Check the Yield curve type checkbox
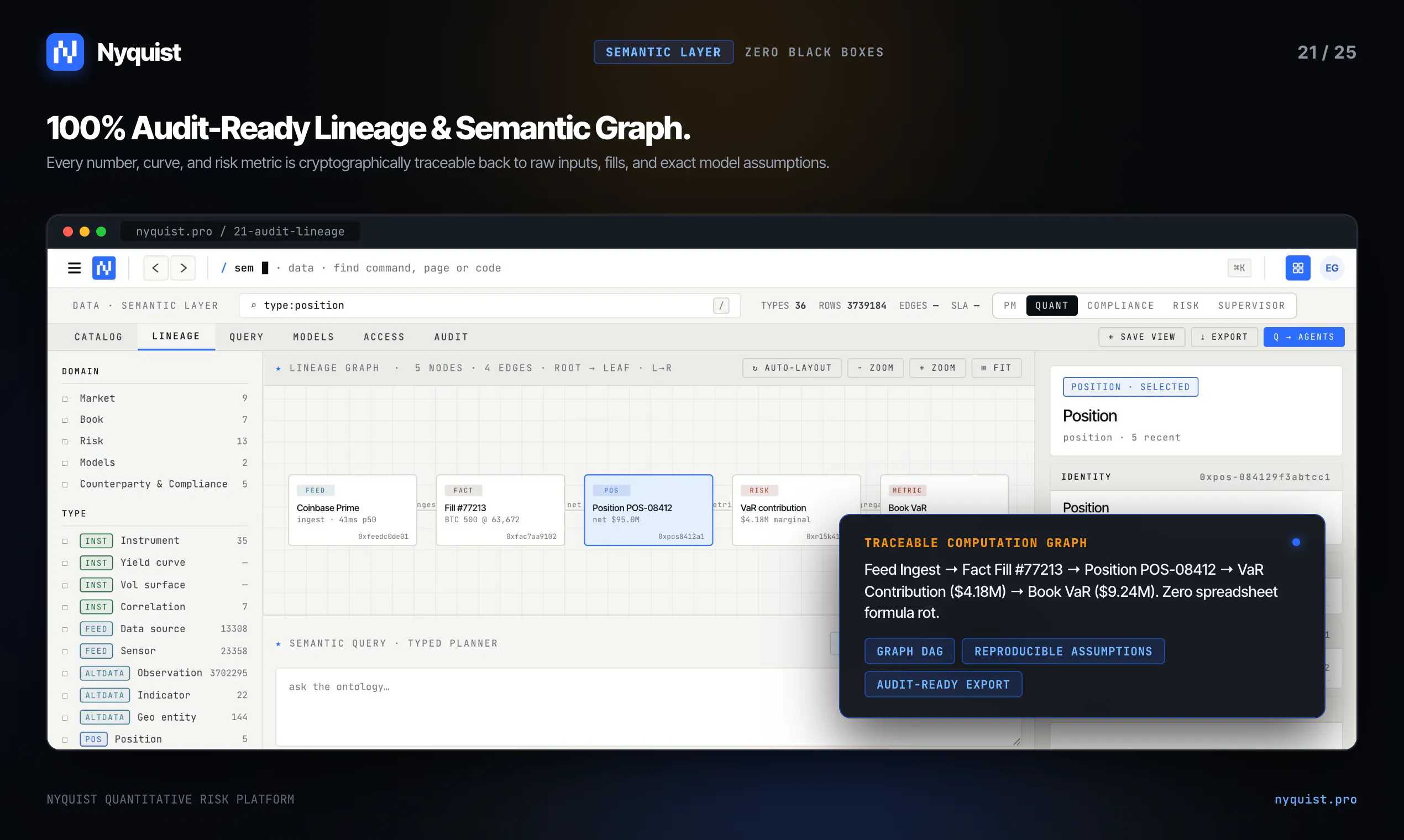Image resolution: width=1404 pixels, height=840 pixels. click(x=65, y=563)
